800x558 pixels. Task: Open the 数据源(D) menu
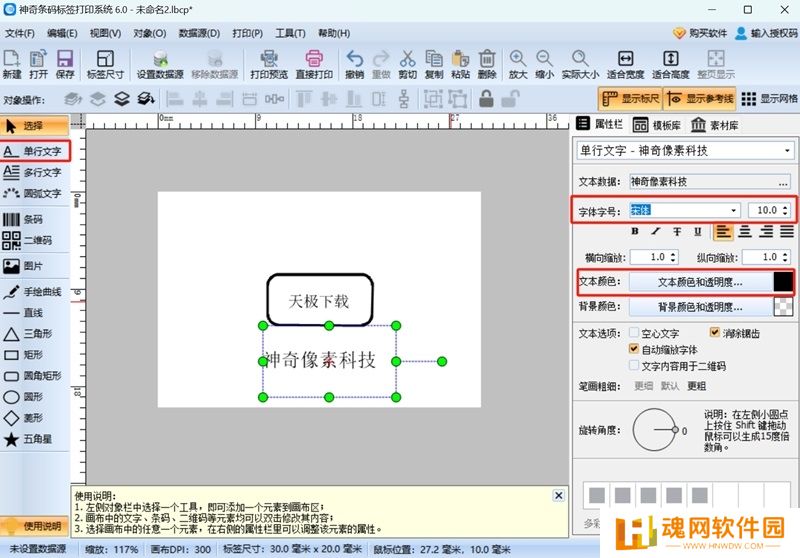199,33
